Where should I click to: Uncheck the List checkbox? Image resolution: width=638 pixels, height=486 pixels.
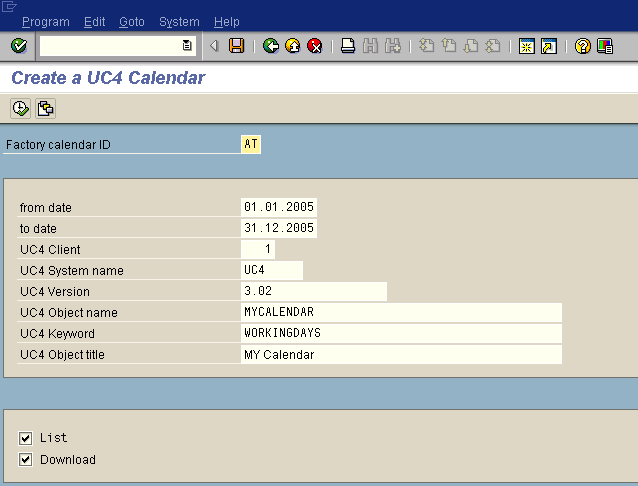pyautogui.click(x=26, y=438)
